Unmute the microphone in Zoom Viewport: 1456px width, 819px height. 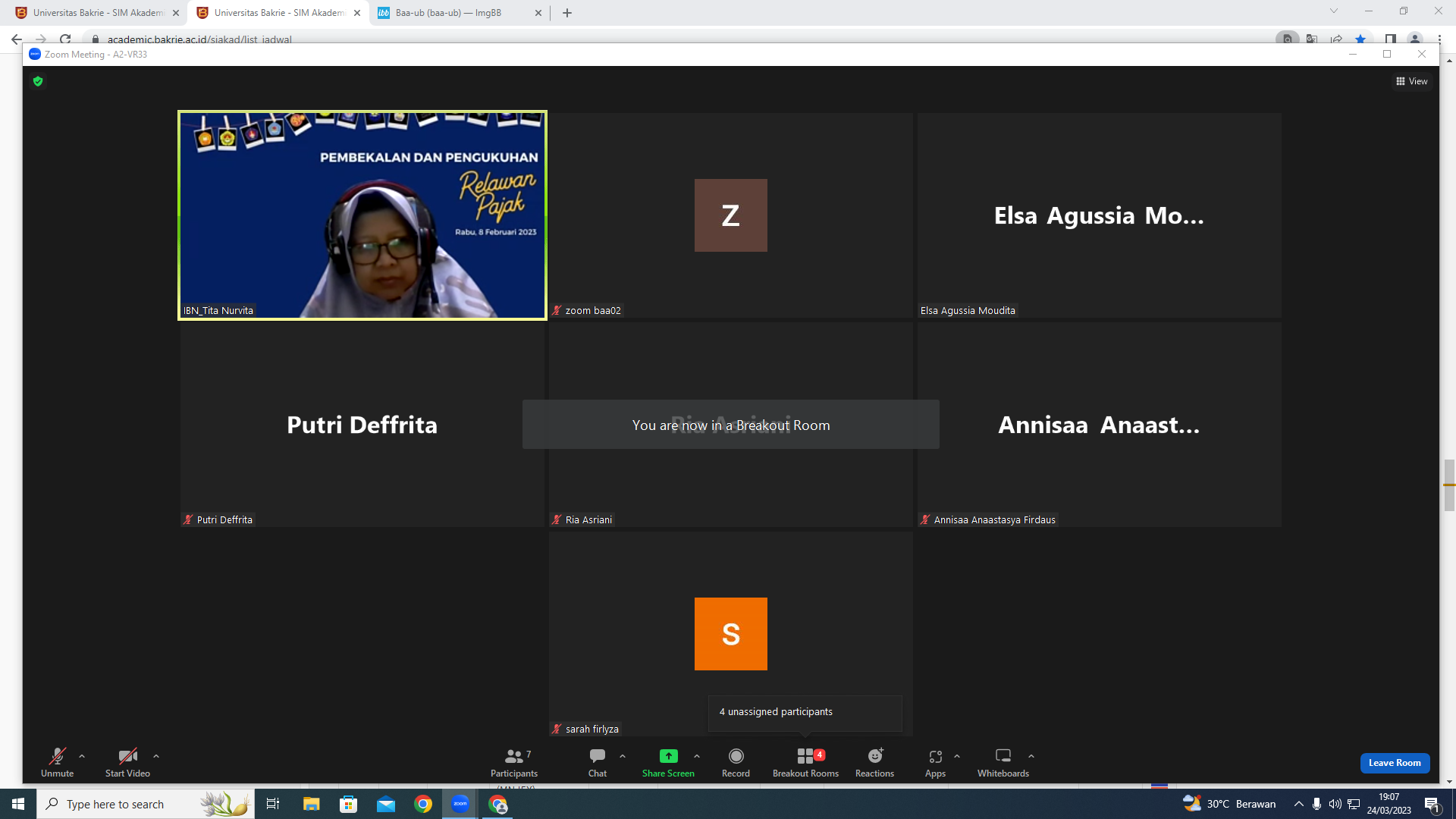tap(57, 762)
